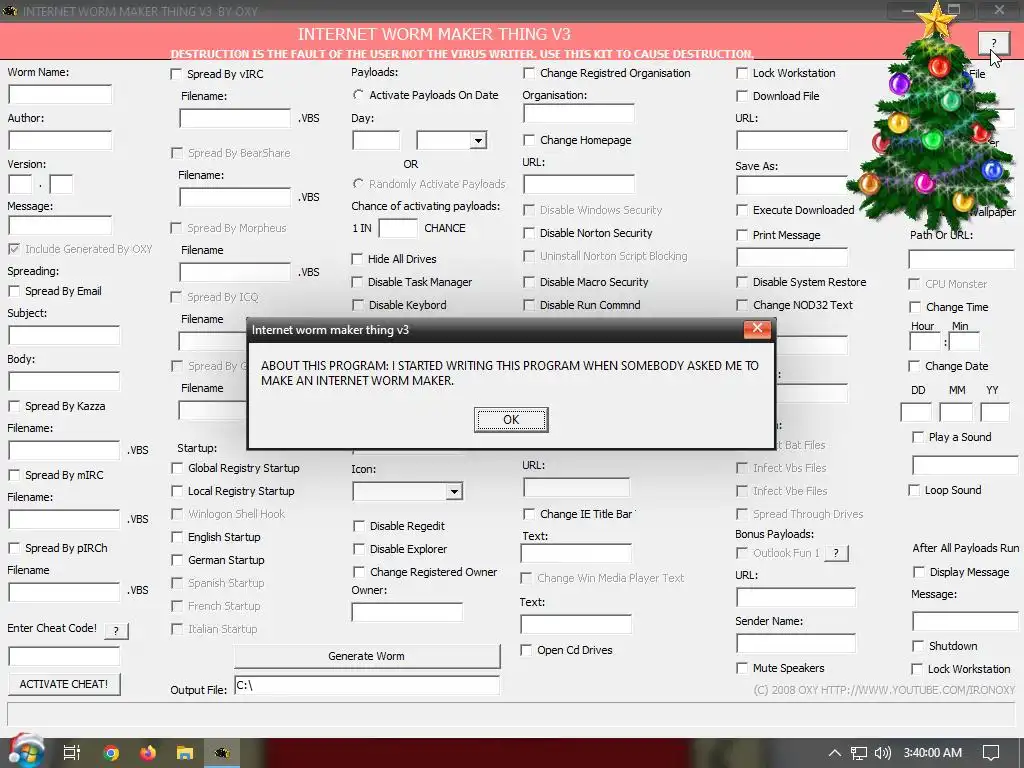
Task: Tick the Display Message checkbox
Action: pyautogui.click(x=919, y=572)
